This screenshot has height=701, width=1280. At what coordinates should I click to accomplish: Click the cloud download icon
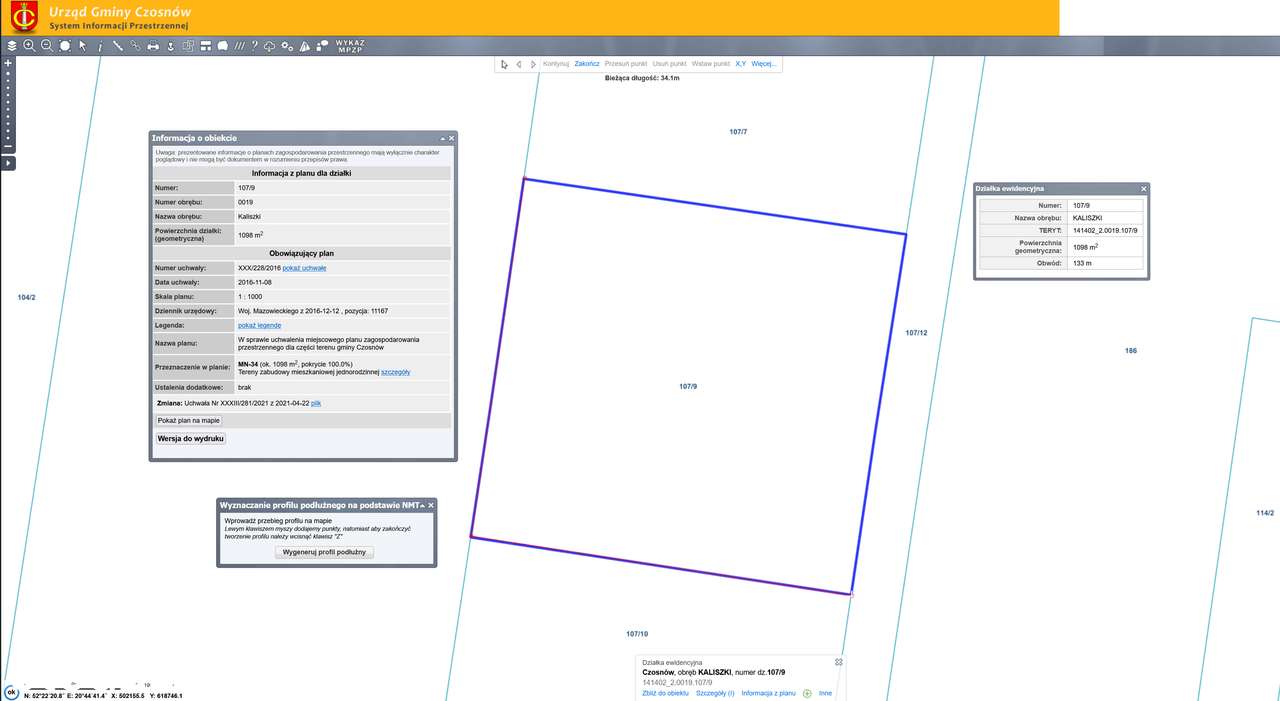270,46
